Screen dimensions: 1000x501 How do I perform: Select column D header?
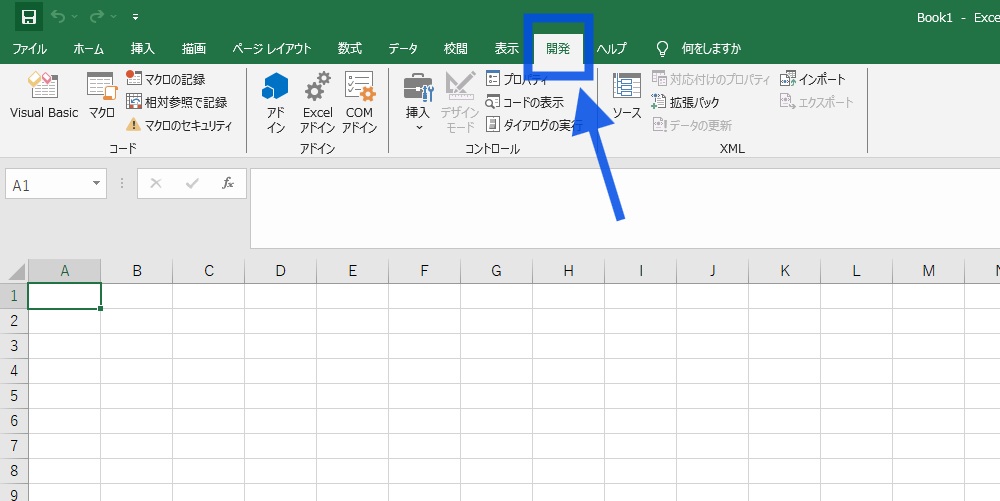coord(280,271)
